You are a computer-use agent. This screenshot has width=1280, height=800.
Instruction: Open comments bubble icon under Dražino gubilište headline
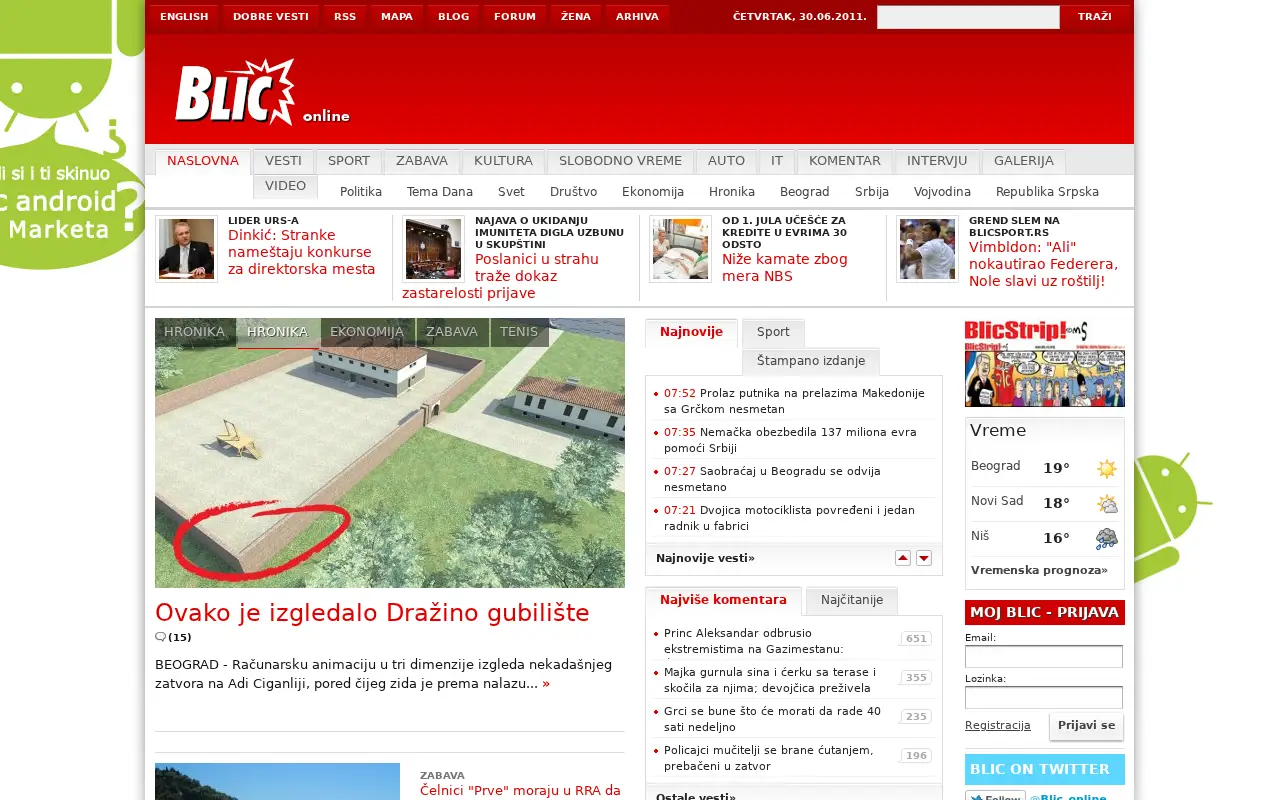click(160, 637)
